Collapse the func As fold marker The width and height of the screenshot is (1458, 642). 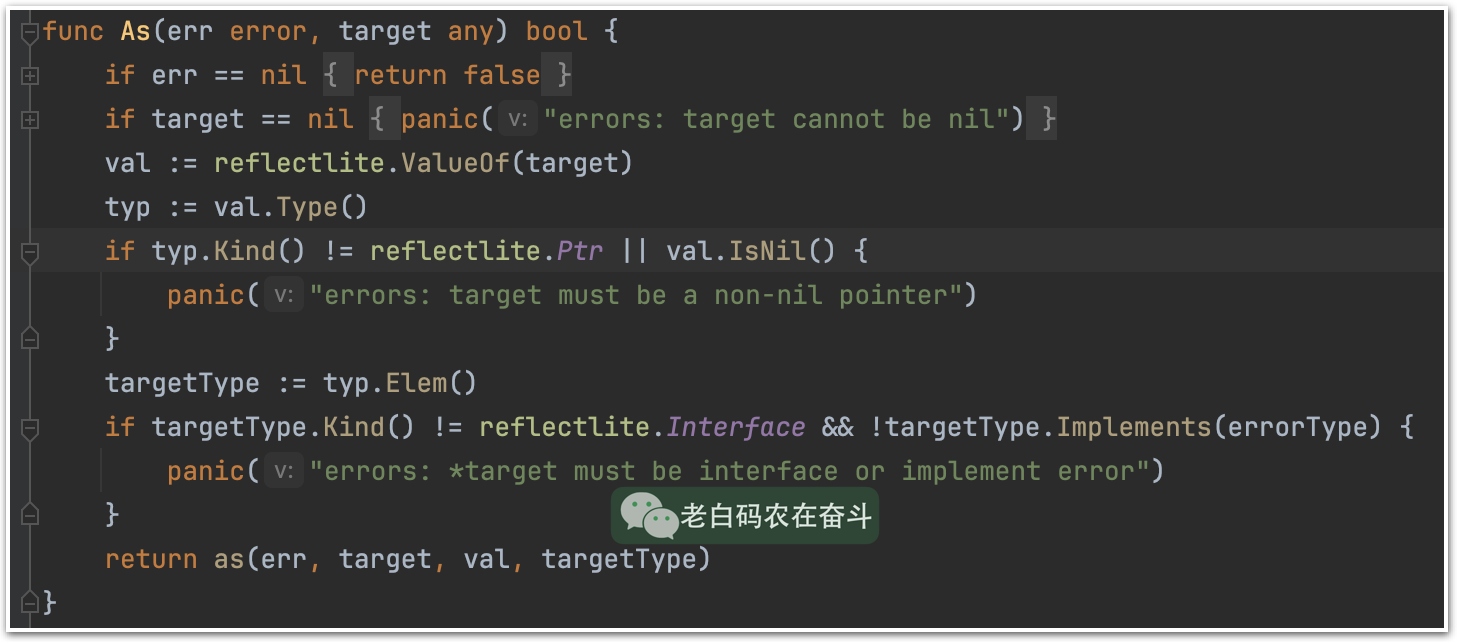pyautogui.click(x=30, y=33)
